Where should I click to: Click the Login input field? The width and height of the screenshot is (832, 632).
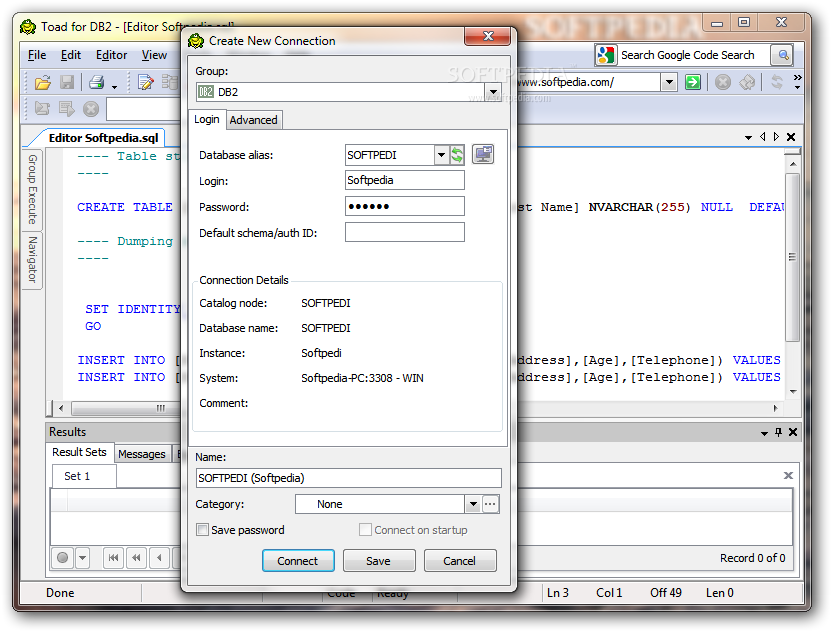[405, 180]
